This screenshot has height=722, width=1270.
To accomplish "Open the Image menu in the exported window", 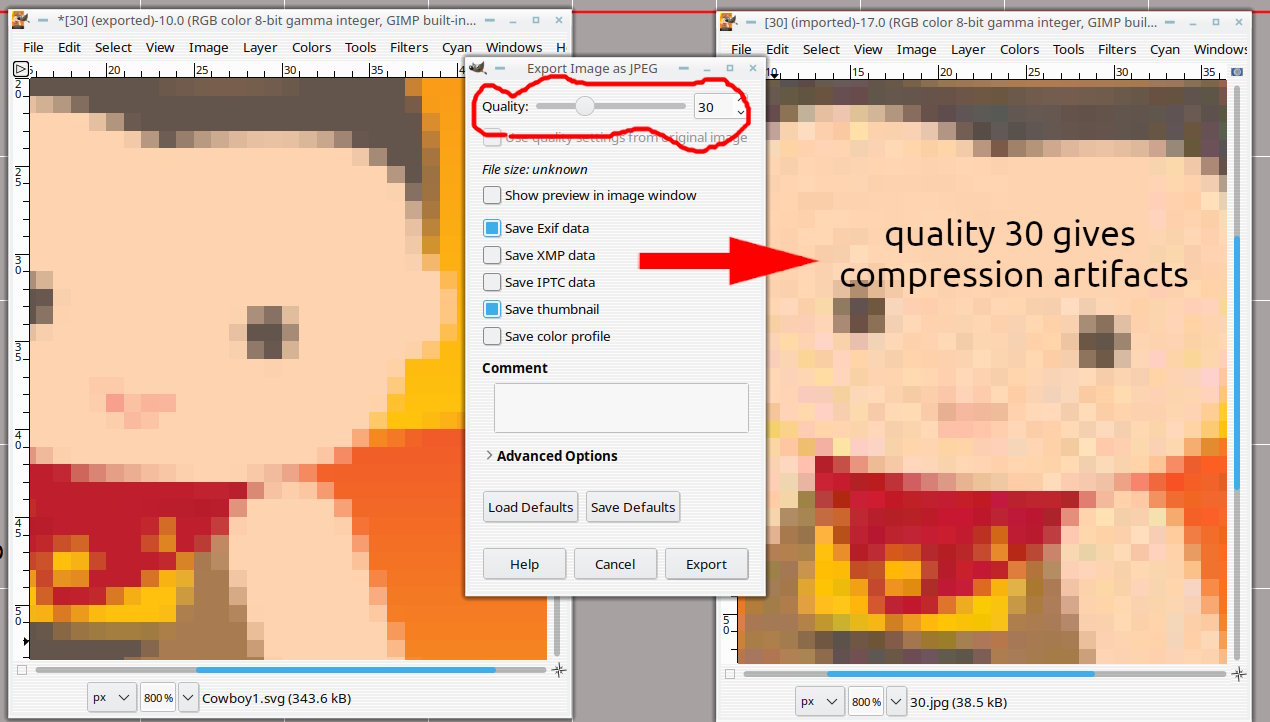I will pyautogui.click(x=209, y=47).
